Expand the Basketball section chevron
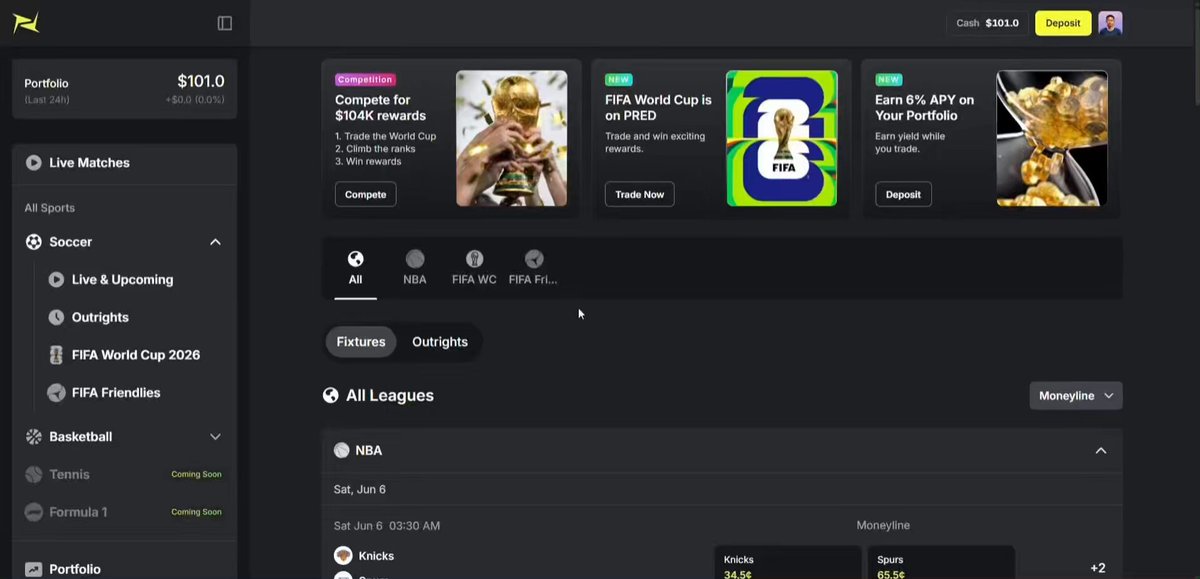 coord(215,437)
